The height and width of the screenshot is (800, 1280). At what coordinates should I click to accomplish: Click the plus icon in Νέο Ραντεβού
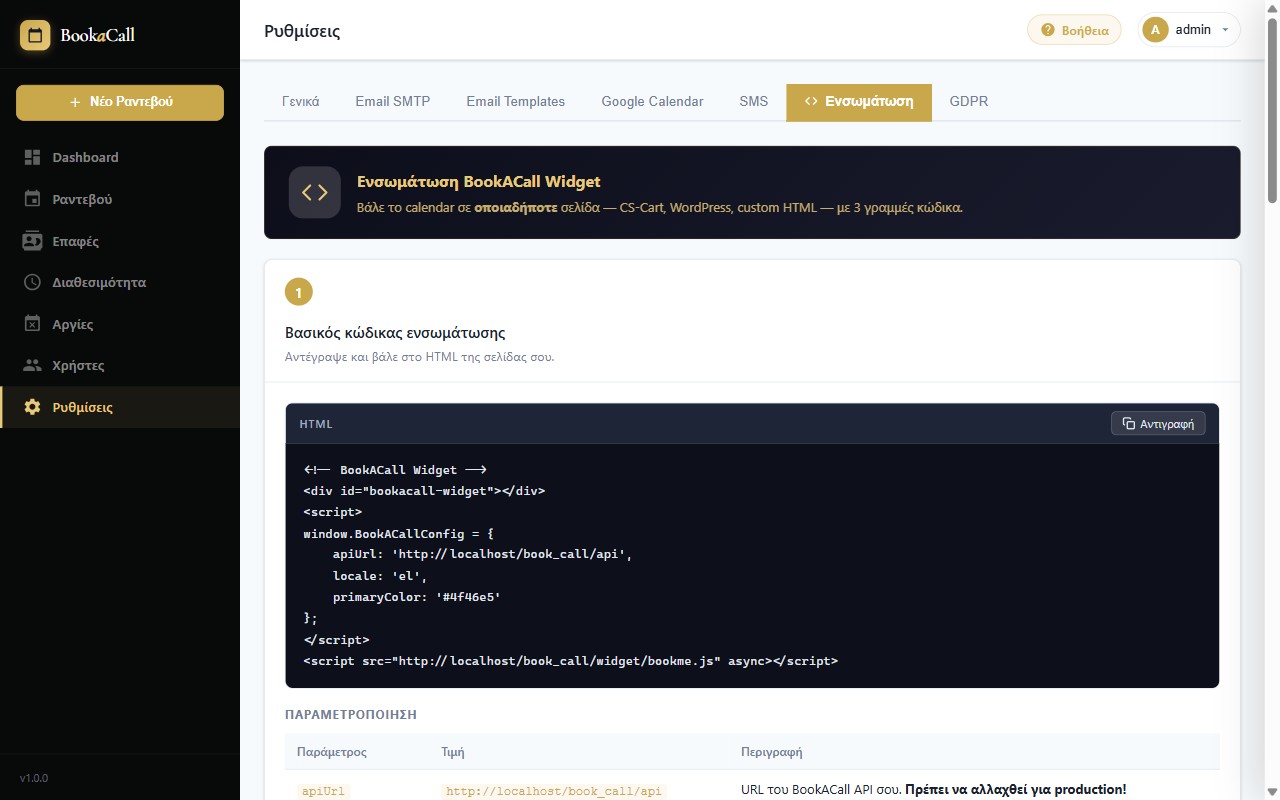pos(75,102)
